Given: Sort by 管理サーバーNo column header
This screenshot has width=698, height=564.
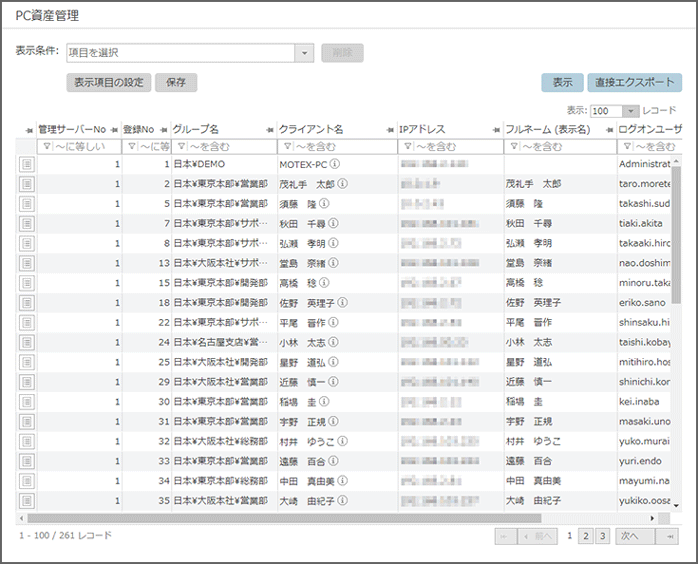Looking at the screenshot, I should pyautogui.click(x=72, y=130).
